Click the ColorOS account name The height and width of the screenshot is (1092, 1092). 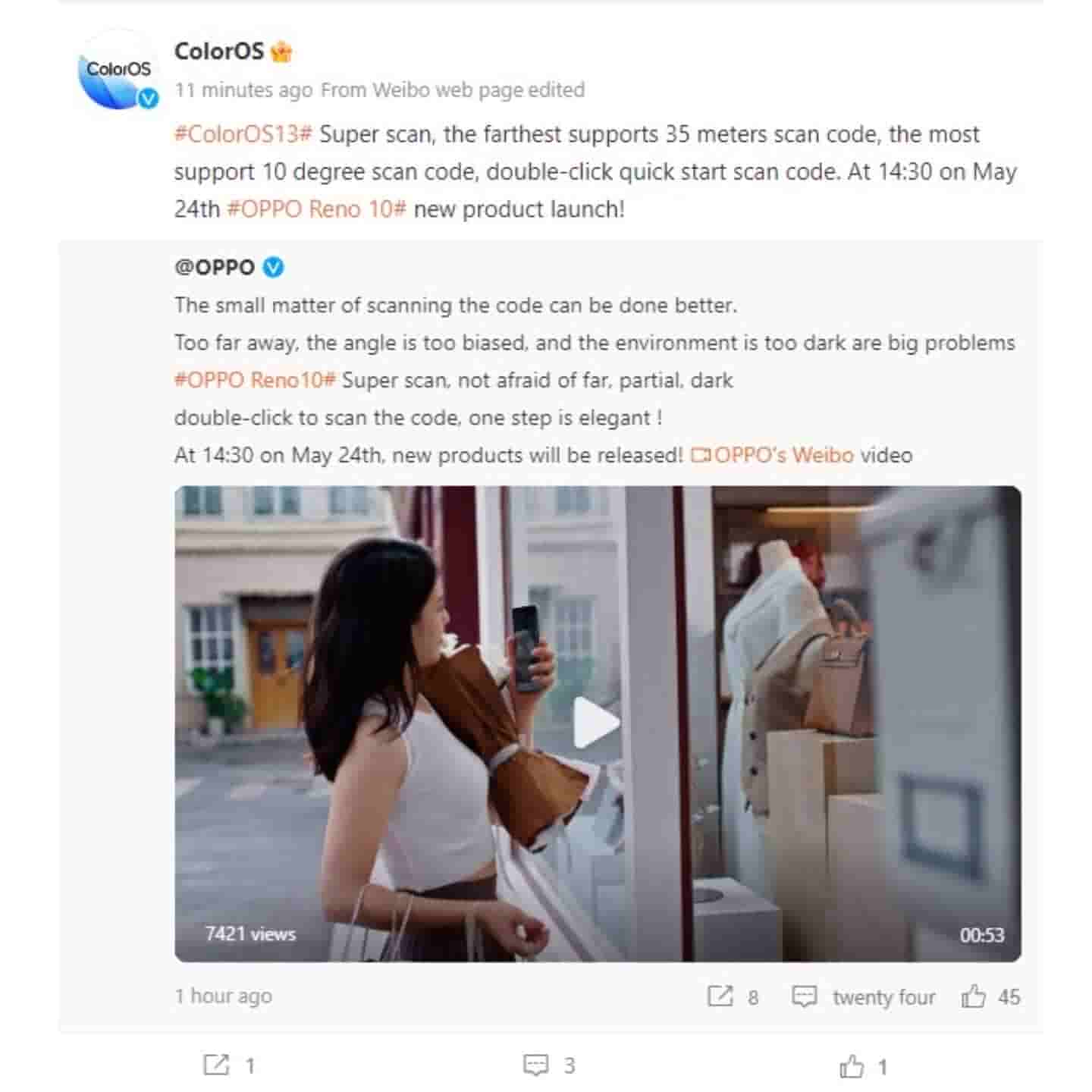click(x=218, y=52)
